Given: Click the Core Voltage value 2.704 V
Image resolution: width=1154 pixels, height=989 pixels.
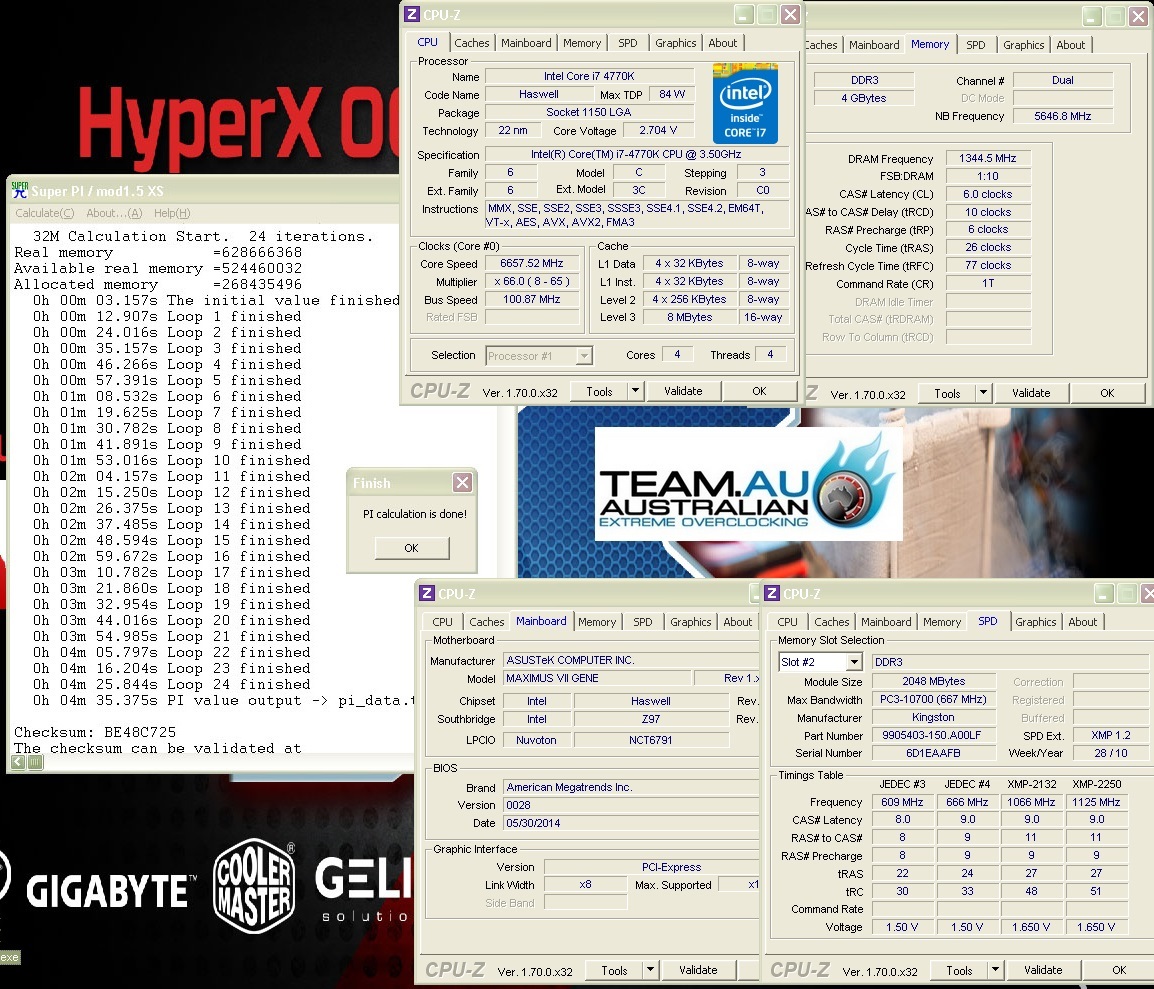Looking at the screenshot, I should pyautogui.click(x=658, y=130).
